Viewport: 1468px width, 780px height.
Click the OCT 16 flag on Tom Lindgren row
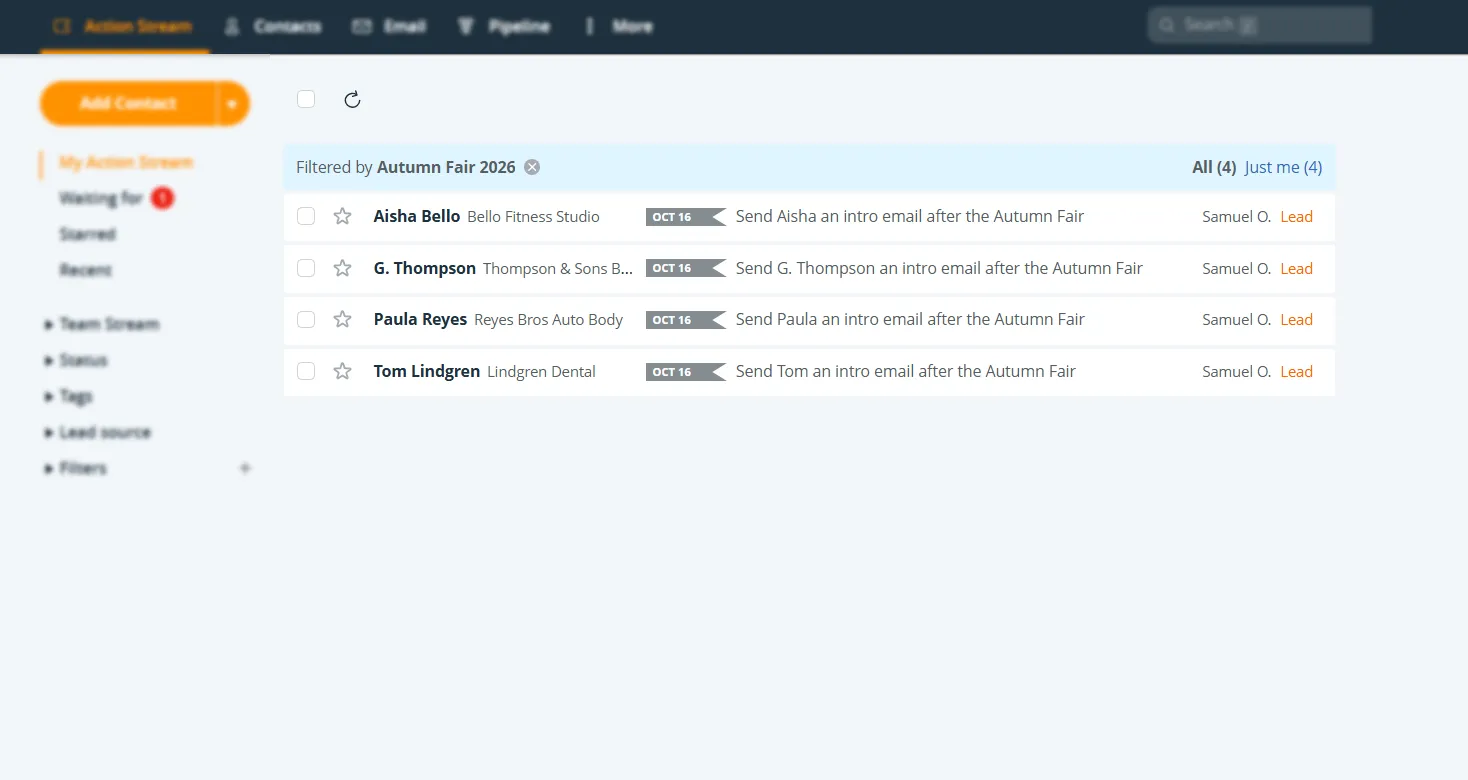click(x=685, y=372)
